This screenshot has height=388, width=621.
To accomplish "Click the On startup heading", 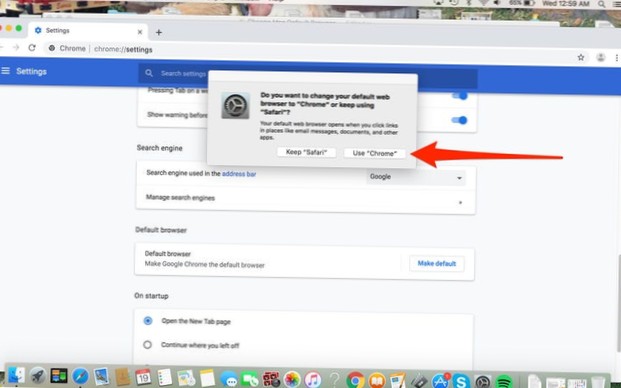I will pos(151,296).
